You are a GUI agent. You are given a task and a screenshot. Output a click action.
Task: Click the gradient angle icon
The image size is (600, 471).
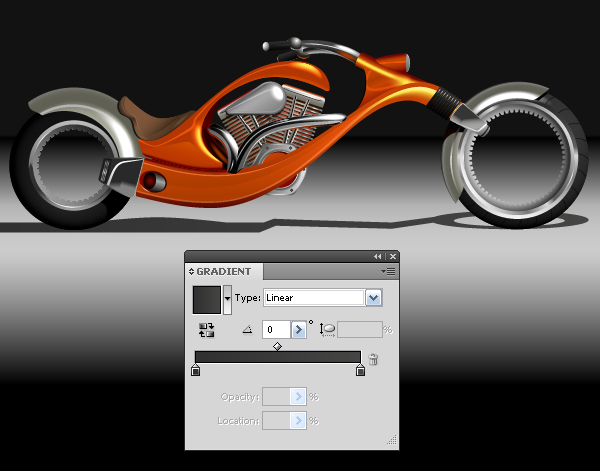[x=248, y=329]
